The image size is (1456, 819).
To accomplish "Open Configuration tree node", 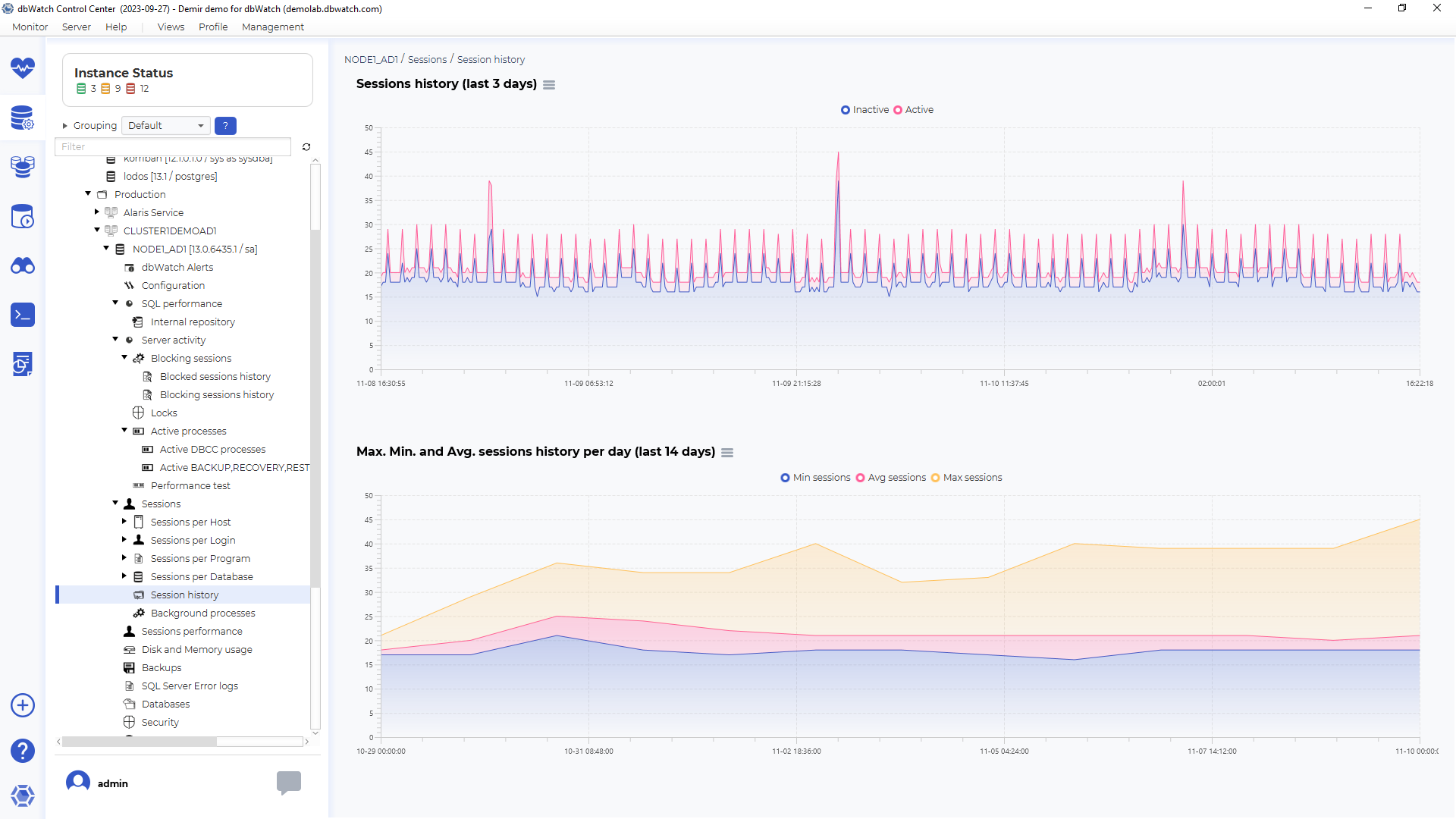I will coord(173,285).
